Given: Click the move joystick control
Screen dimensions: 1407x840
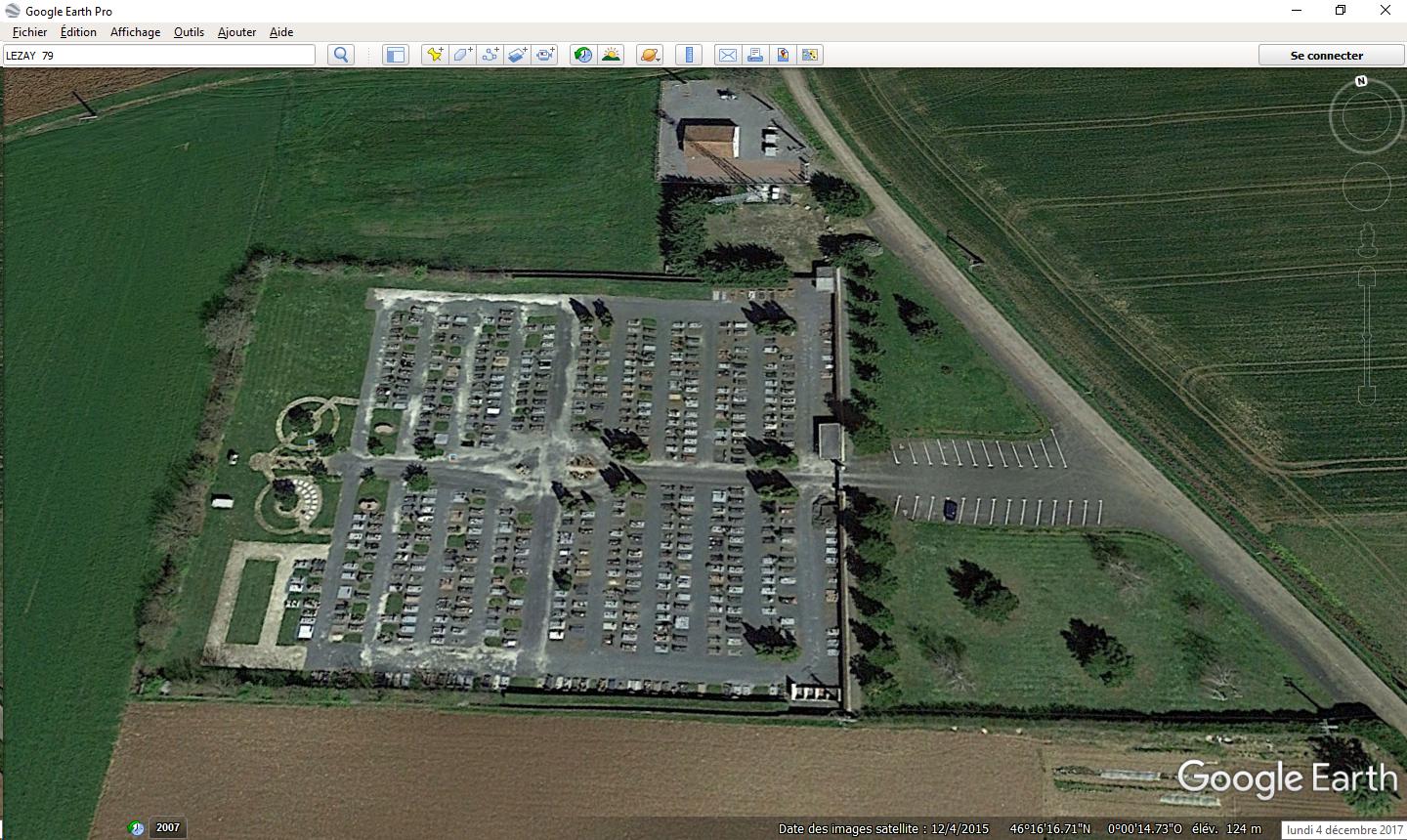Looking at the screenshot, I should click(1366, 187).
